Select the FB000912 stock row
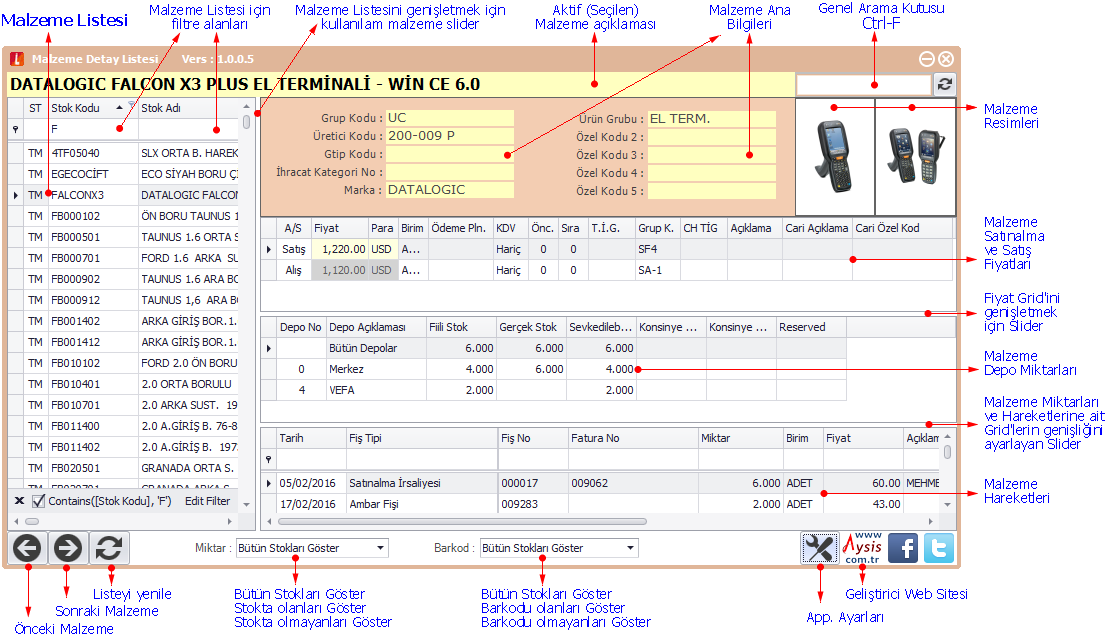 pos(124,300)
